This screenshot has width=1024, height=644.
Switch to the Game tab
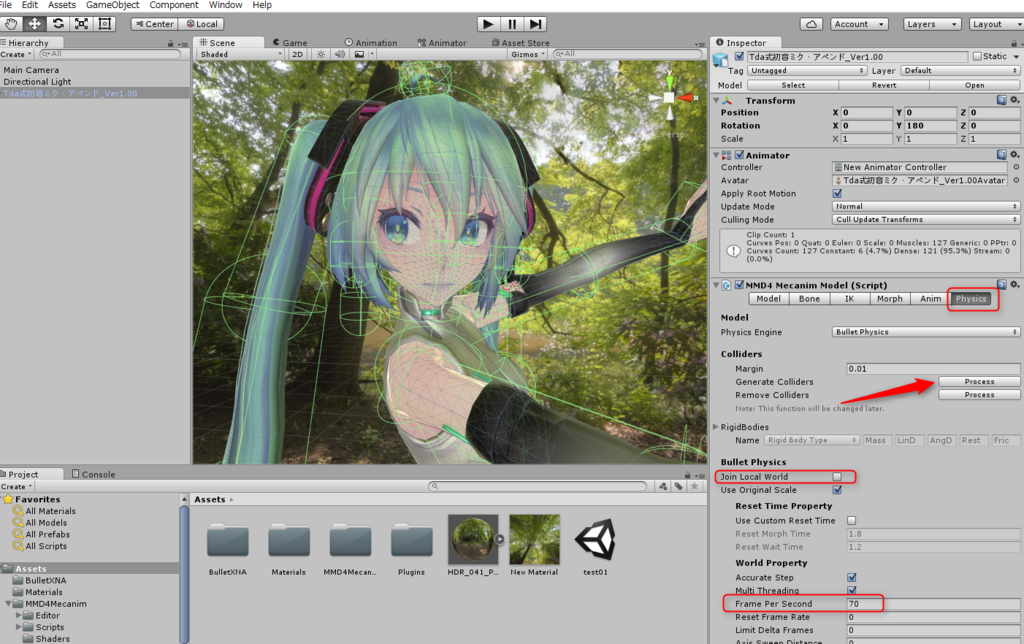click(290, 42)
